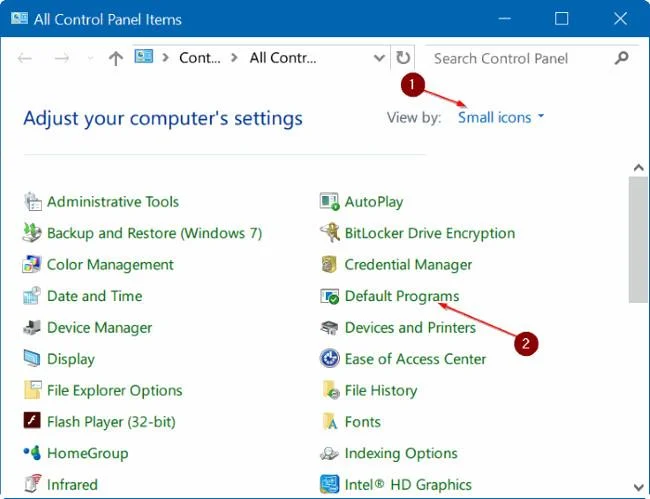Click the BitLocker Drive Encryption icon
The height and width of the screenshot is (499, 650).
(330, 233)
